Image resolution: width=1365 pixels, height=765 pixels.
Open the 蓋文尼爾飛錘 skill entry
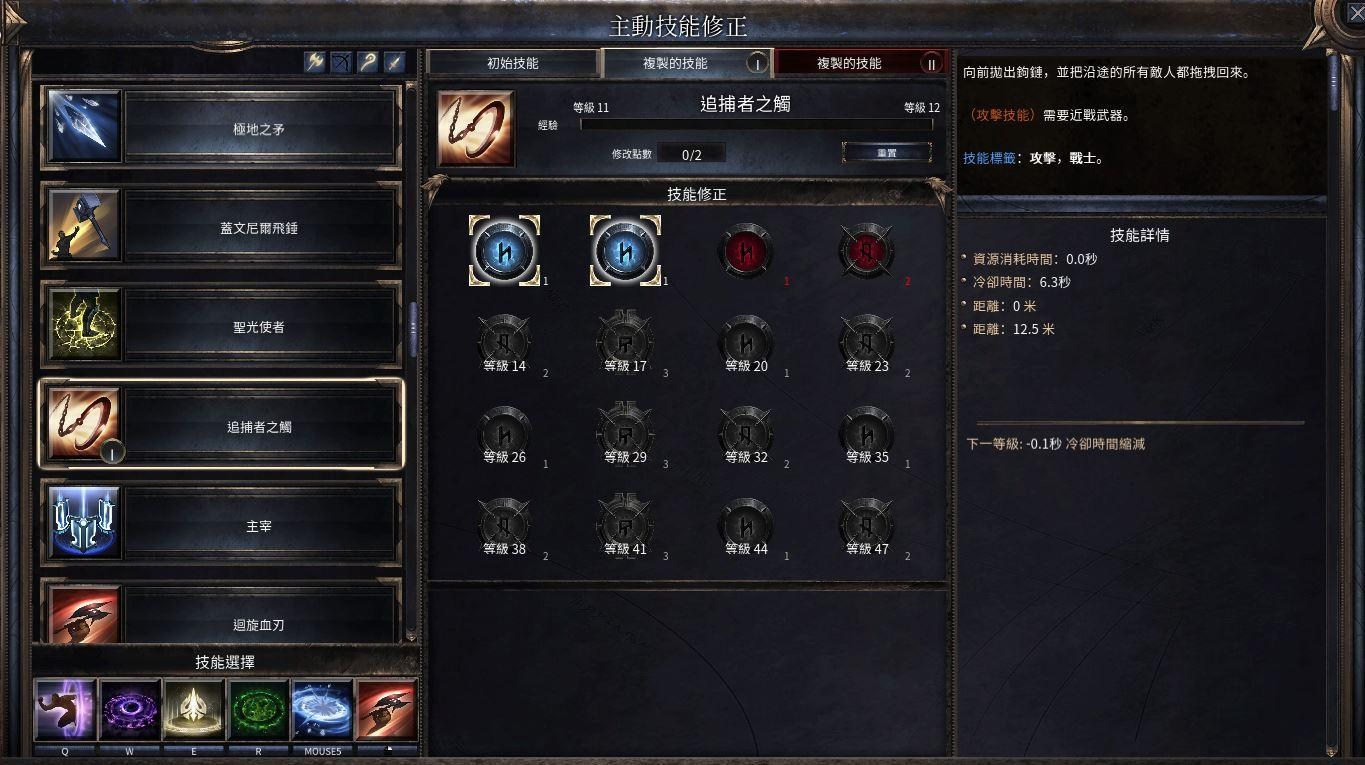[x=221, y=227]
